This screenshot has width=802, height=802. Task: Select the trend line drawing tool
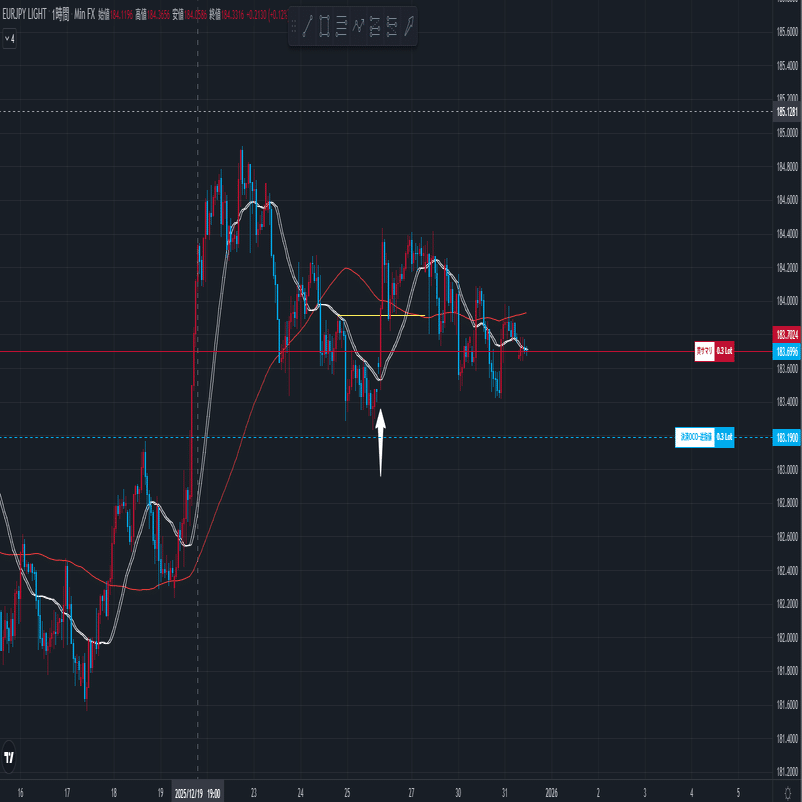[x=308, y=25]
